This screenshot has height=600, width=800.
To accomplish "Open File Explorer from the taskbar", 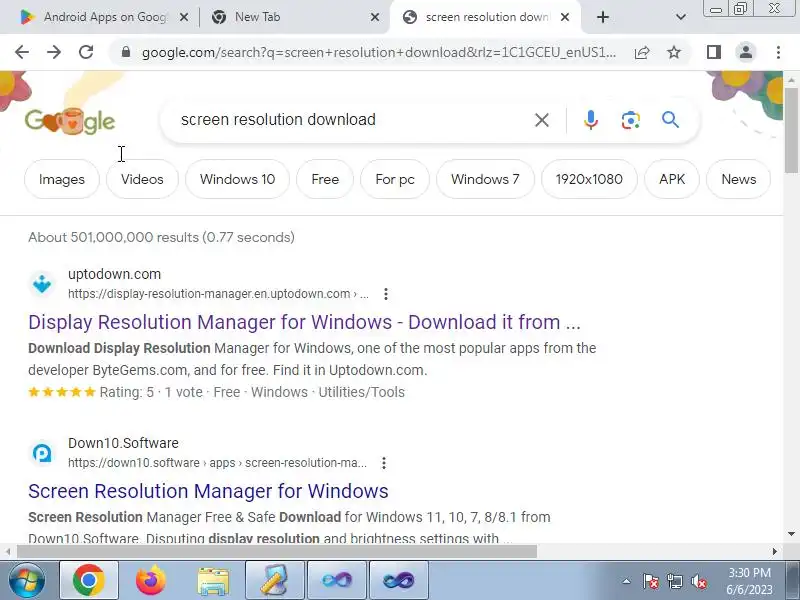I will 213,580.
